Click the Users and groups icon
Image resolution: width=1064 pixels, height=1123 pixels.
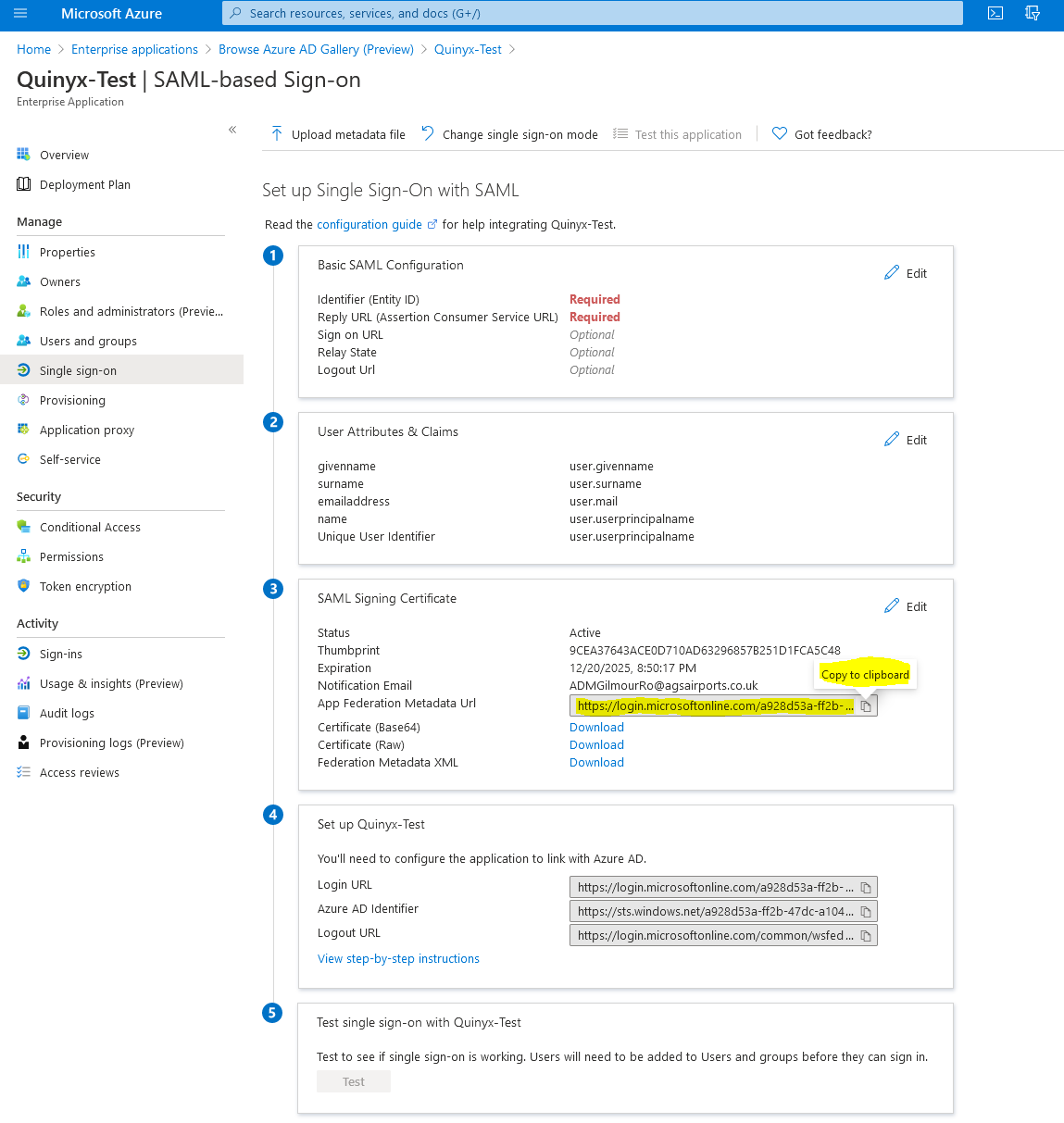click(23, 341)
